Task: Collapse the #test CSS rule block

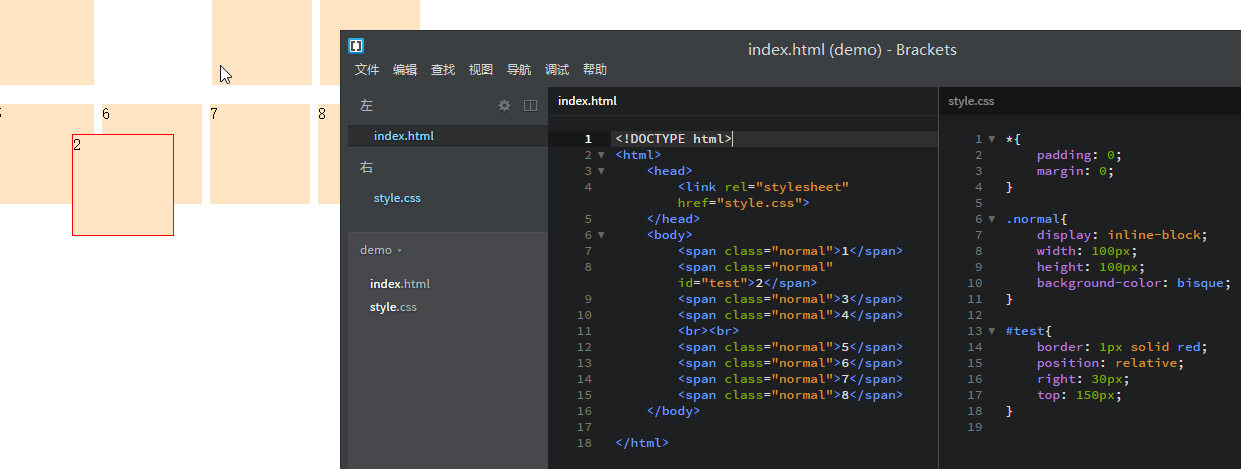Action: tap(991, 331)
